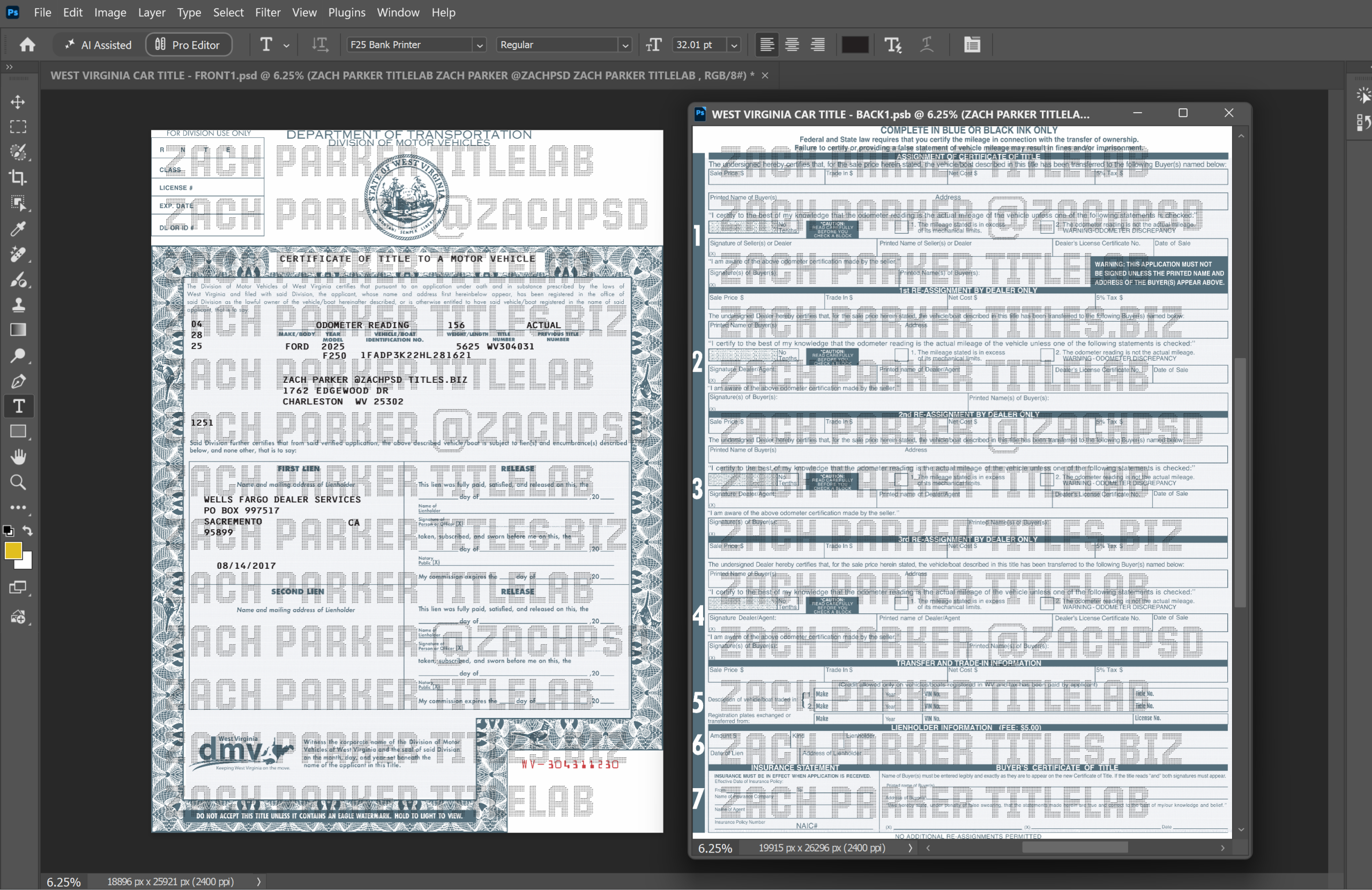Open the F25 Bank Printer font dropdown
The image size is (1372, 890).
(479, 45)
